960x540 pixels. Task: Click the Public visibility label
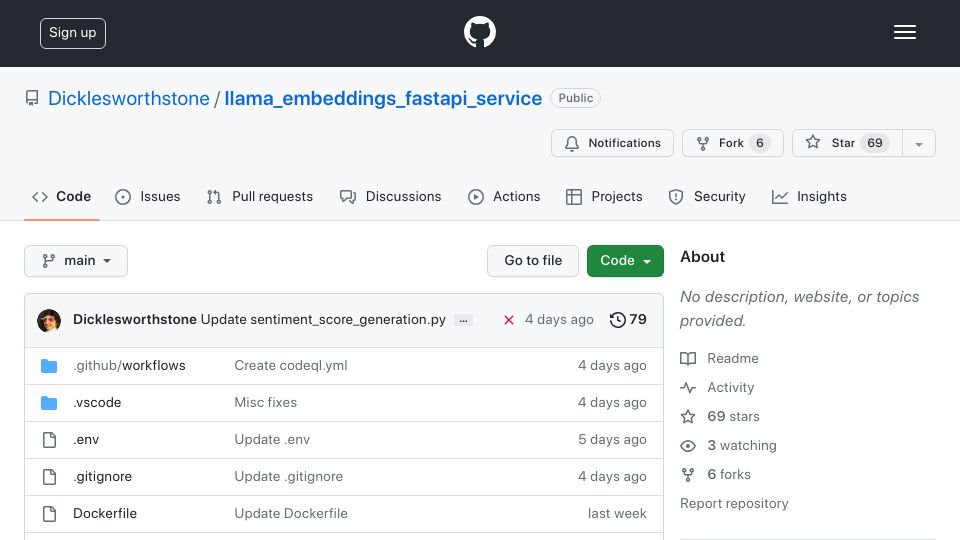(576, 98)
